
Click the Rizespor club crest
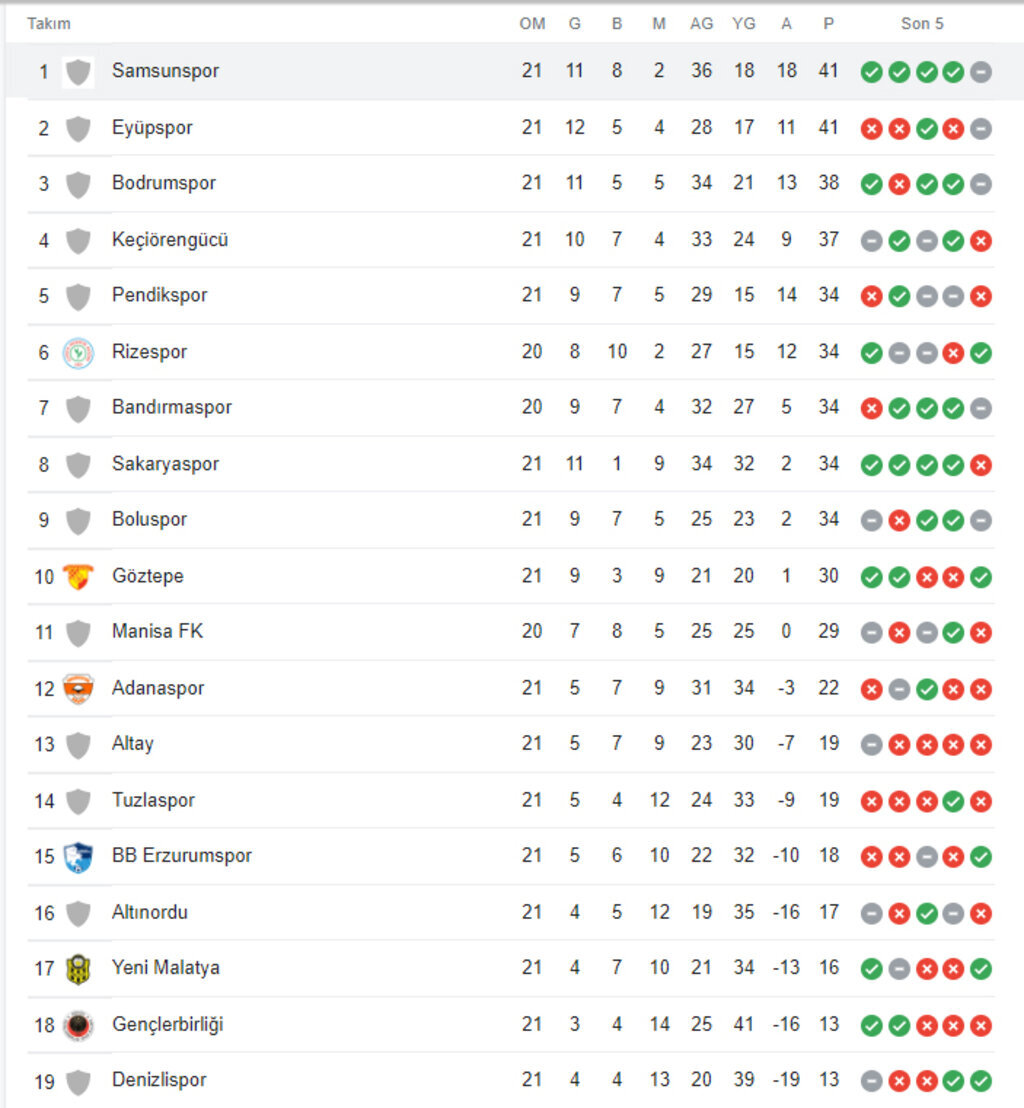tap(78, 352)
